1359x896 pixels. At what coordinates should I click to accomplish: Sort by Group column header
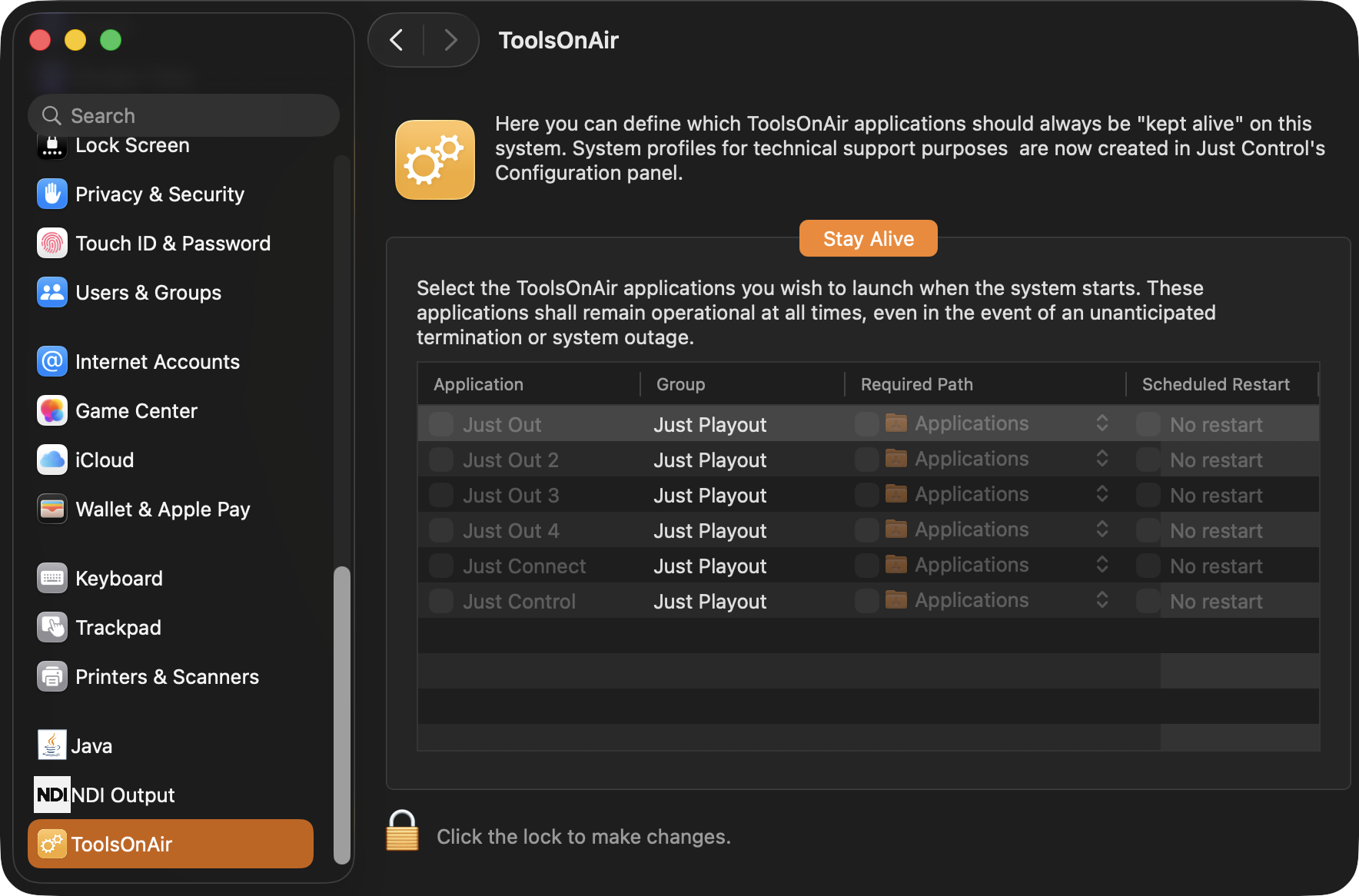[743, 384]
